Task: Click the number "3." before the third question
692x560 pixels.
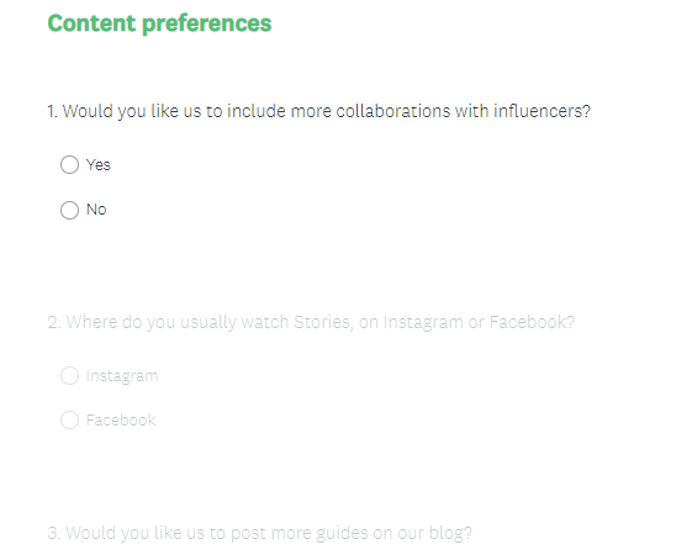Action: click(54, 533)
